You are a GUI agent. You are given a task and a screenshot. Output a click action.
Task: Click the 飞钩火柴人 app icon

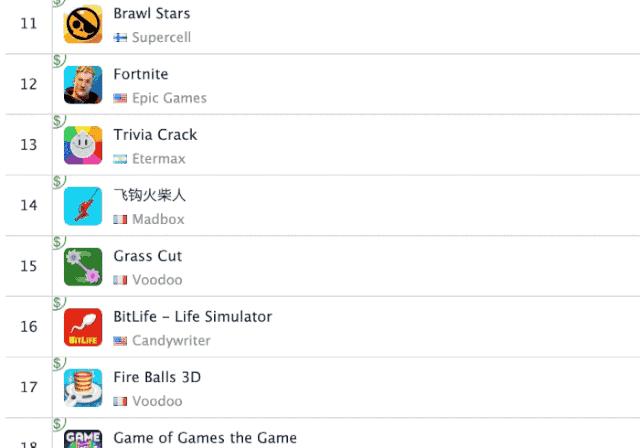(x=83, y=206)
